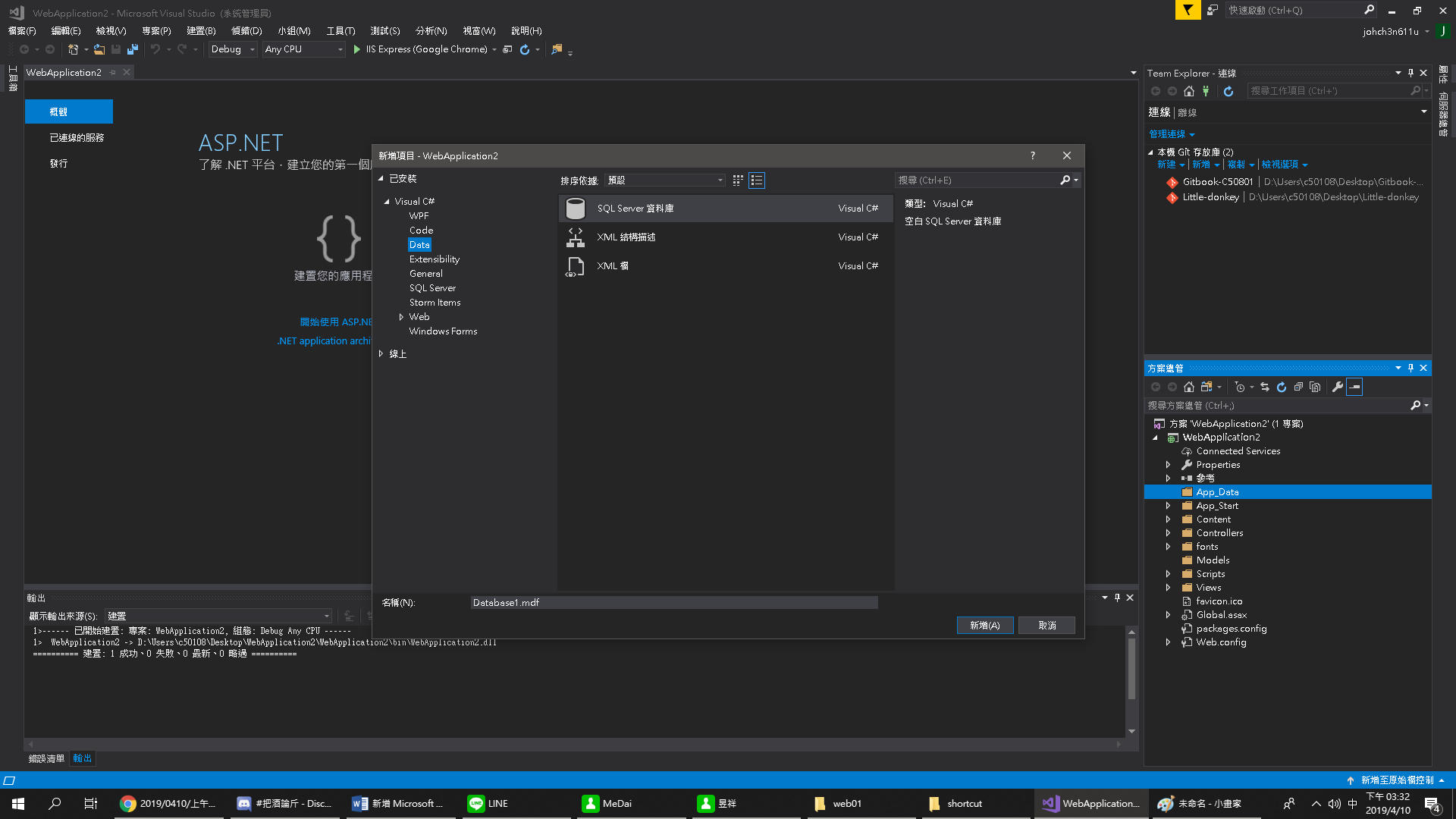
Task: Click the Cancel button in dialog
Action: click(1046, 626)
